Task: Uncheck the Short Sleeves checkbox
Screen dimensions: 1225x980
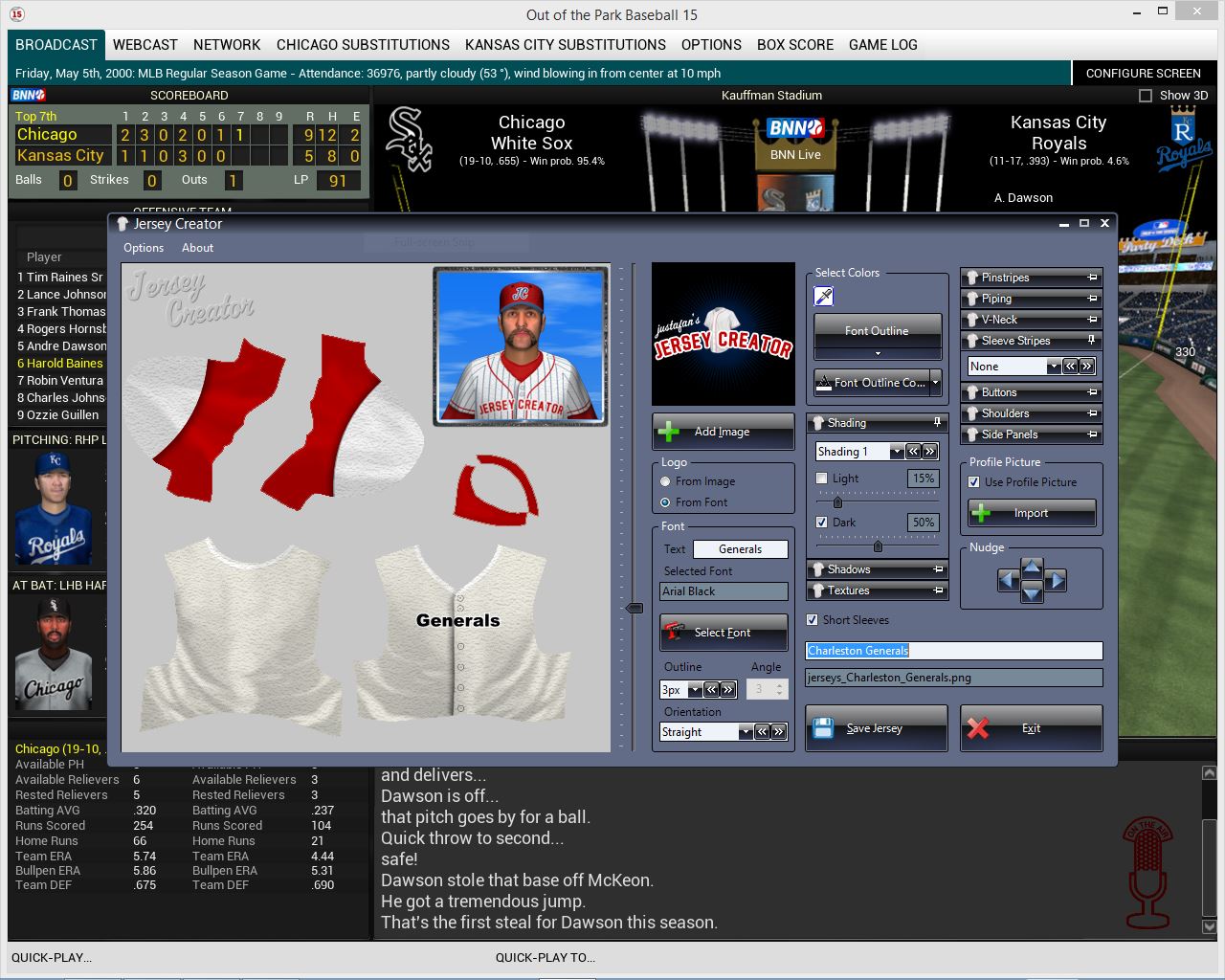Action: [813, 620]
